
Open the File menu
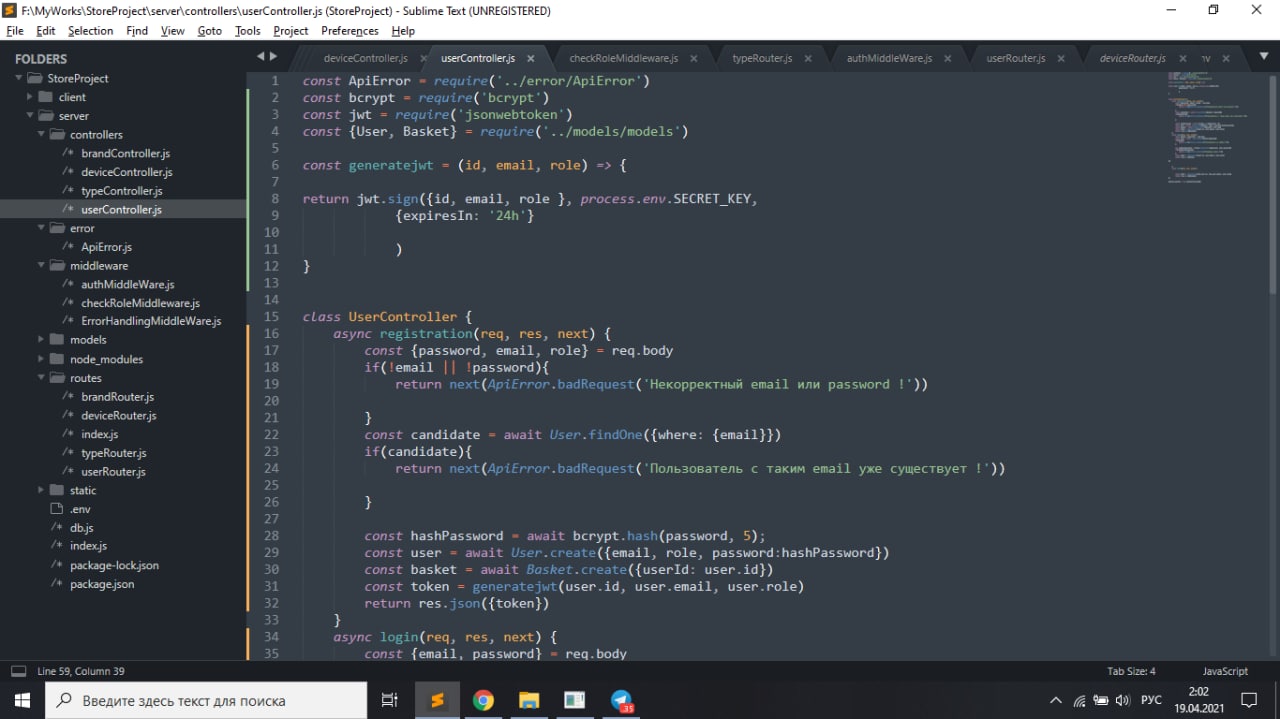click(x=15, y=31)
